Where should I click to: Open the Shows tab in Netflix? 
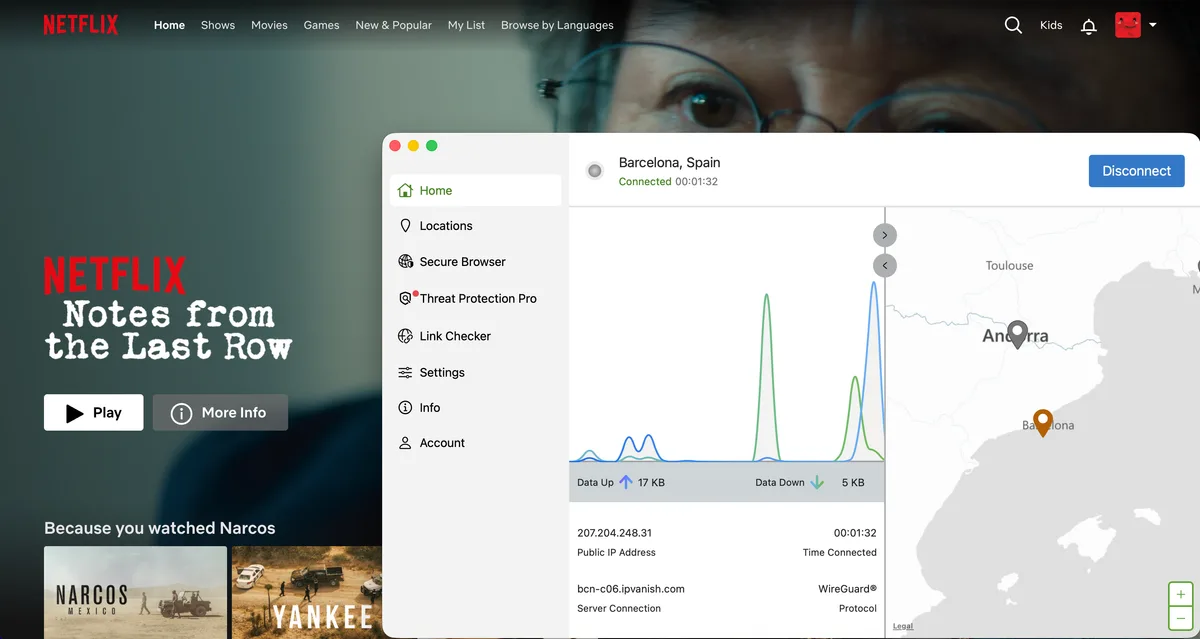218,25
